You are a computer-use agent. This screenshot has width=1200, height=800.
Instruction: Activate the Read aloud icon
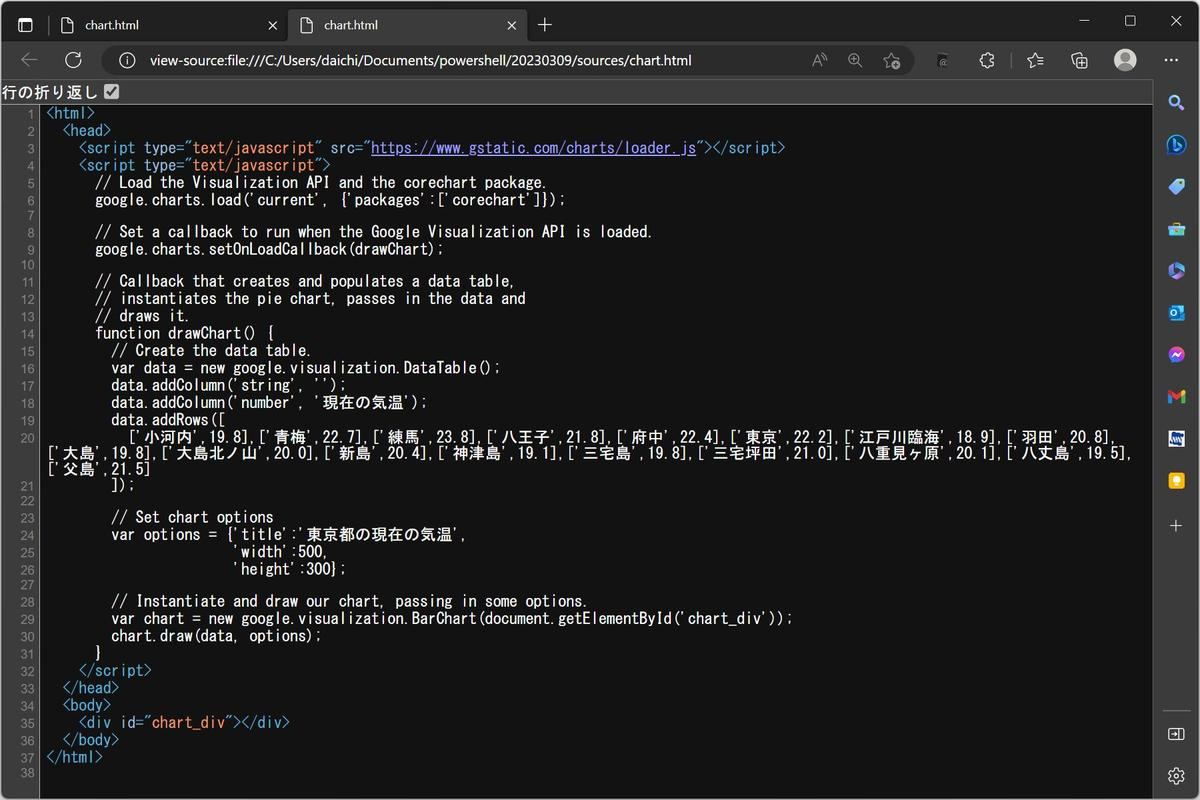[x=820, y=60]
